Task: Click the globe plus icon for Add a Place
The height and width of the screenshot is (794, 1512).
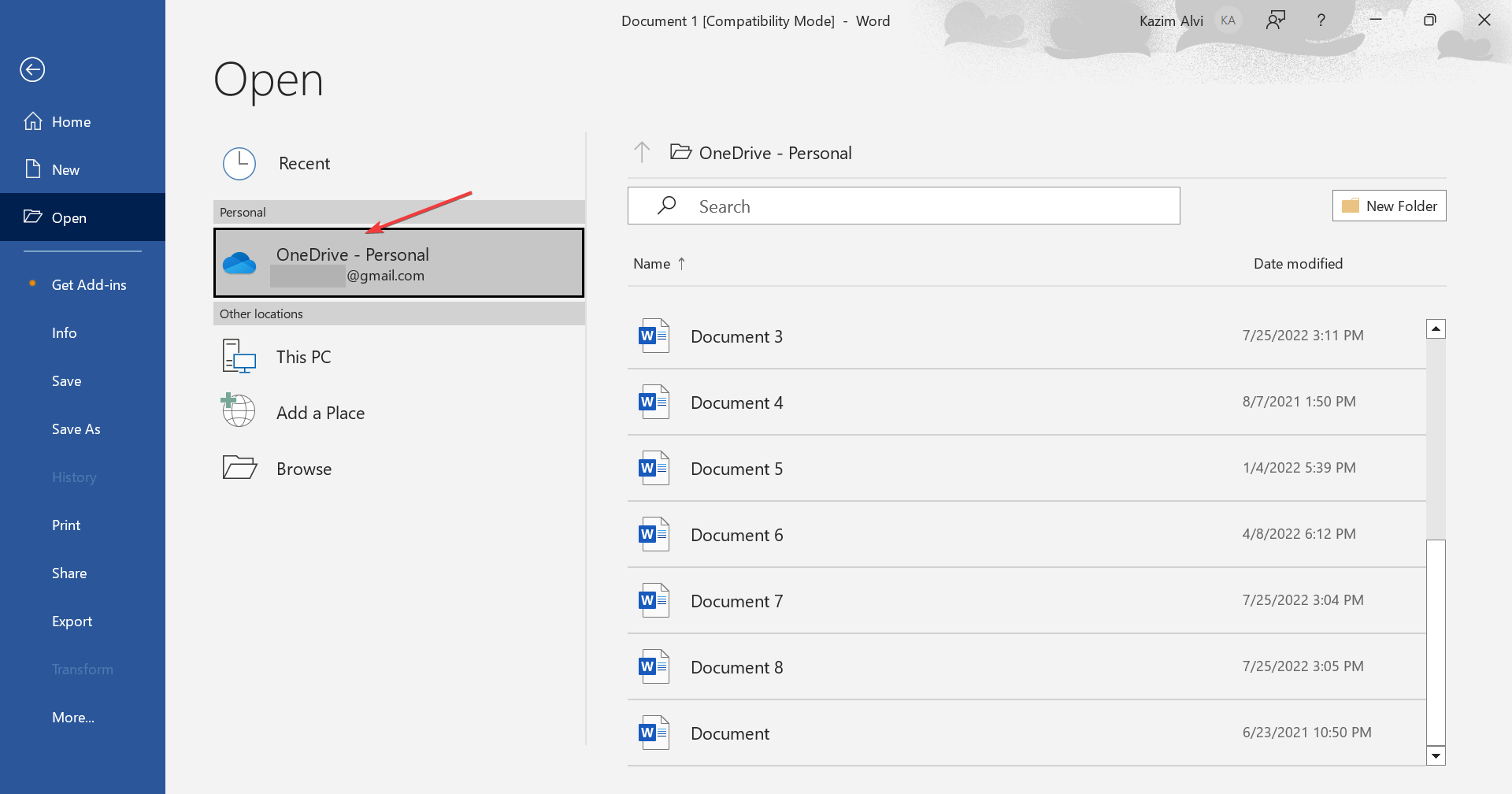Action: (238, 410)
